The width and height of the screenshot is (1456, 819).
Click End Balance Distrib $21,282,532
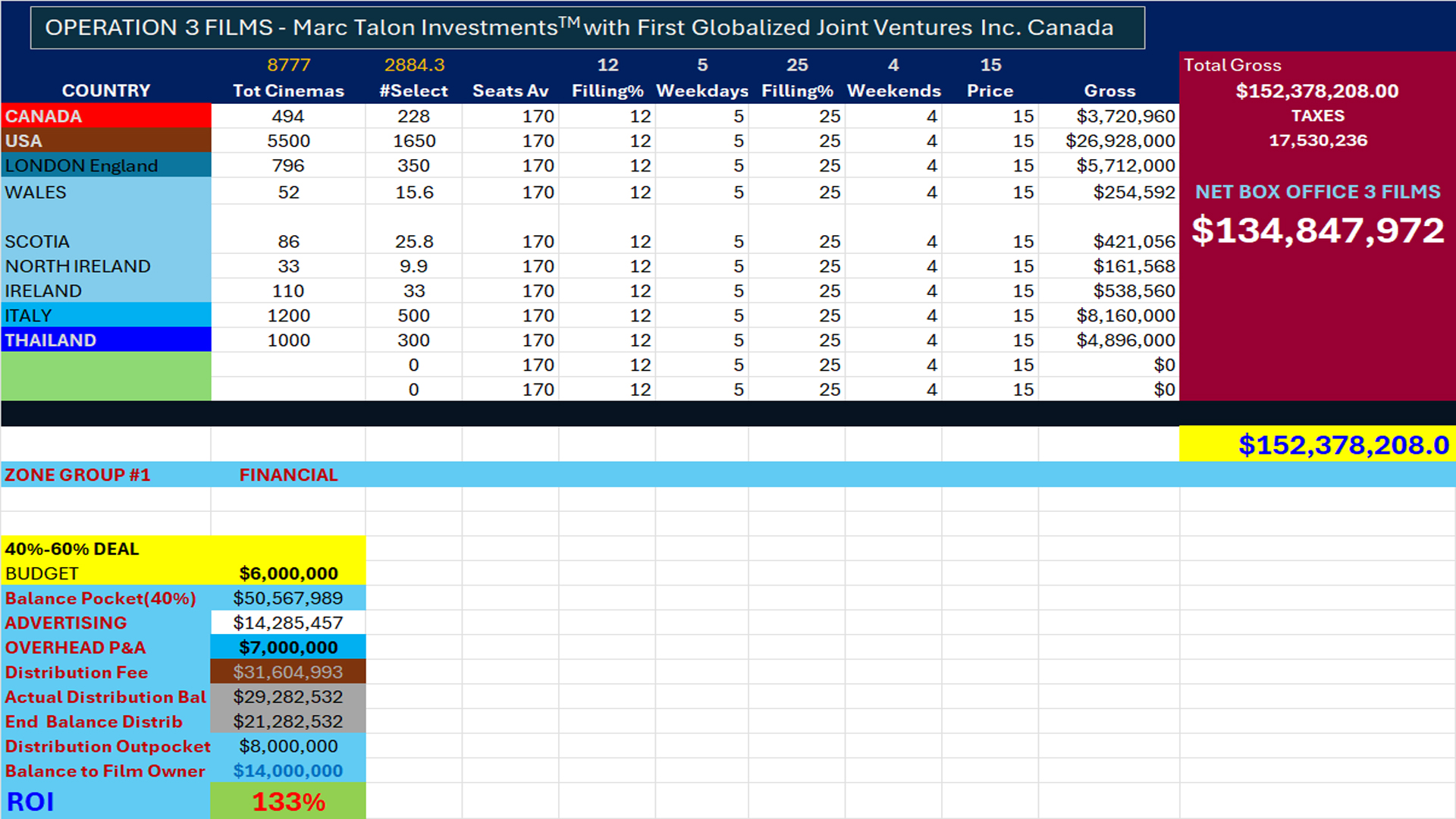288,721
